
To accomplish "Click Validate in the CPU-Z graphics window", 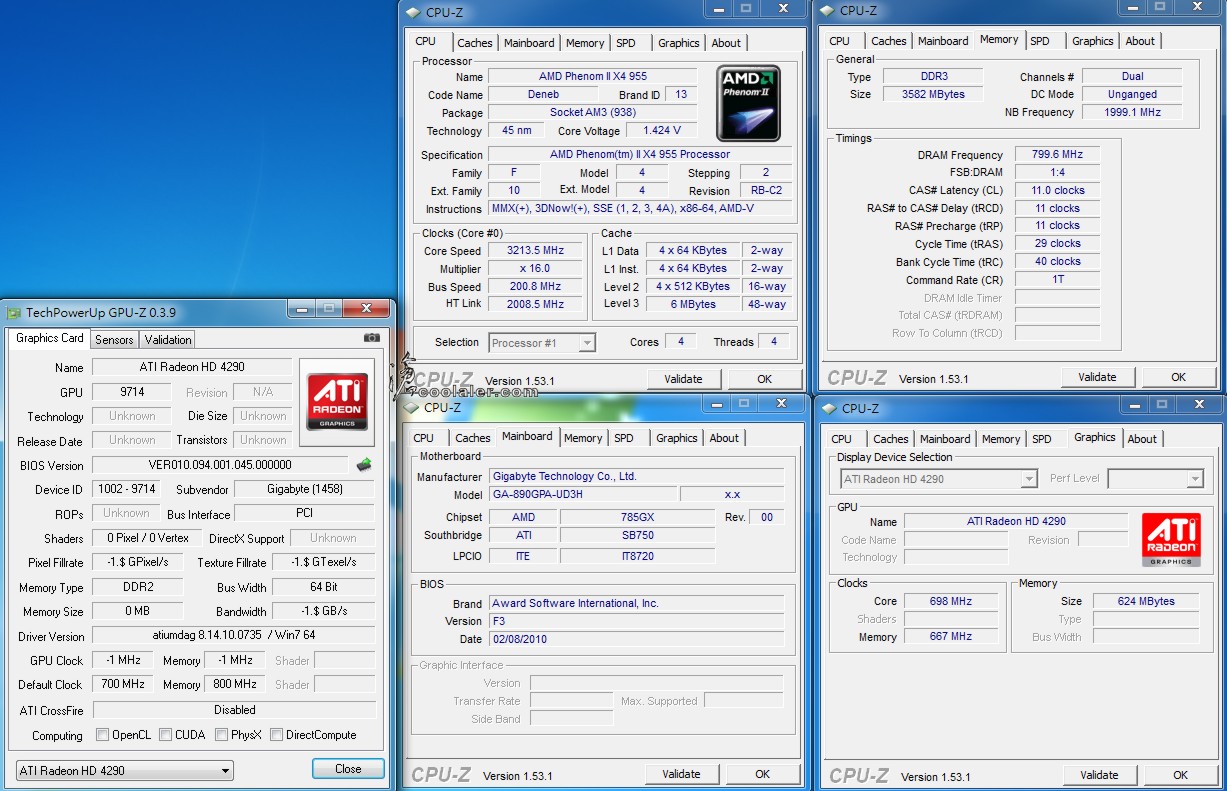I will [x=1099, y=775].
